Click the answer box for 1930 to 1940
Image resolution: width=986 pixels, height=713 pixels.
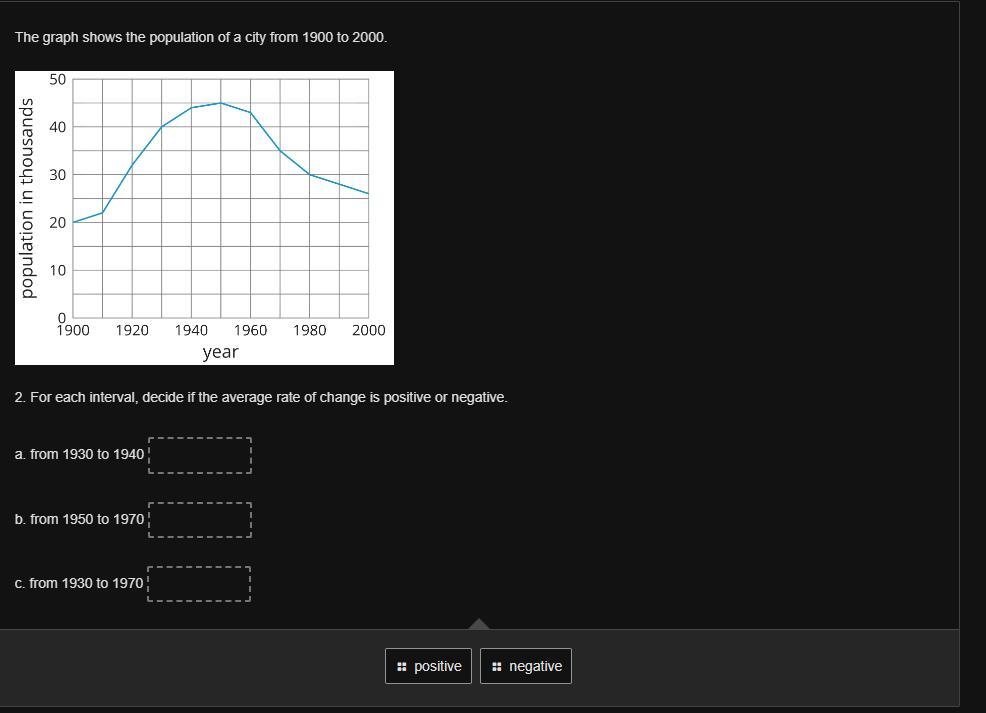pyautogui.click(x=200, y=455)
